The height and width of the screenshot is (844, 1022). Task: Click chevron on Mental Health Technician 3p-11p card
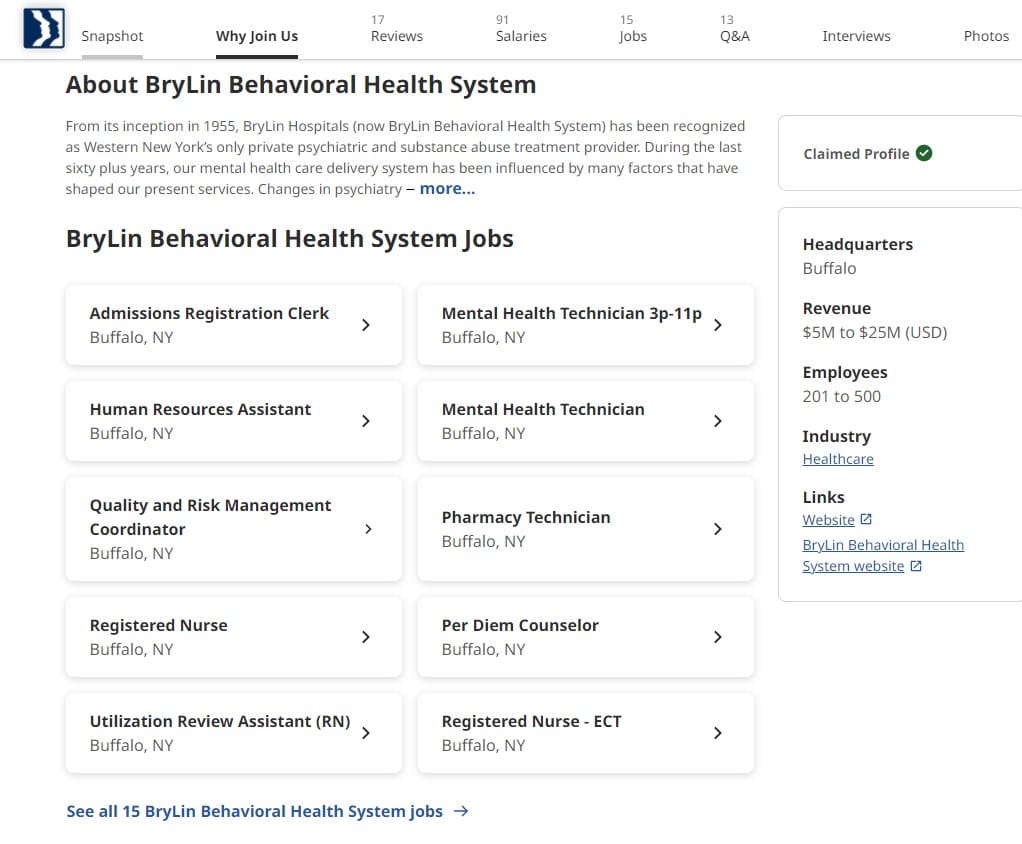coord(718,325)
